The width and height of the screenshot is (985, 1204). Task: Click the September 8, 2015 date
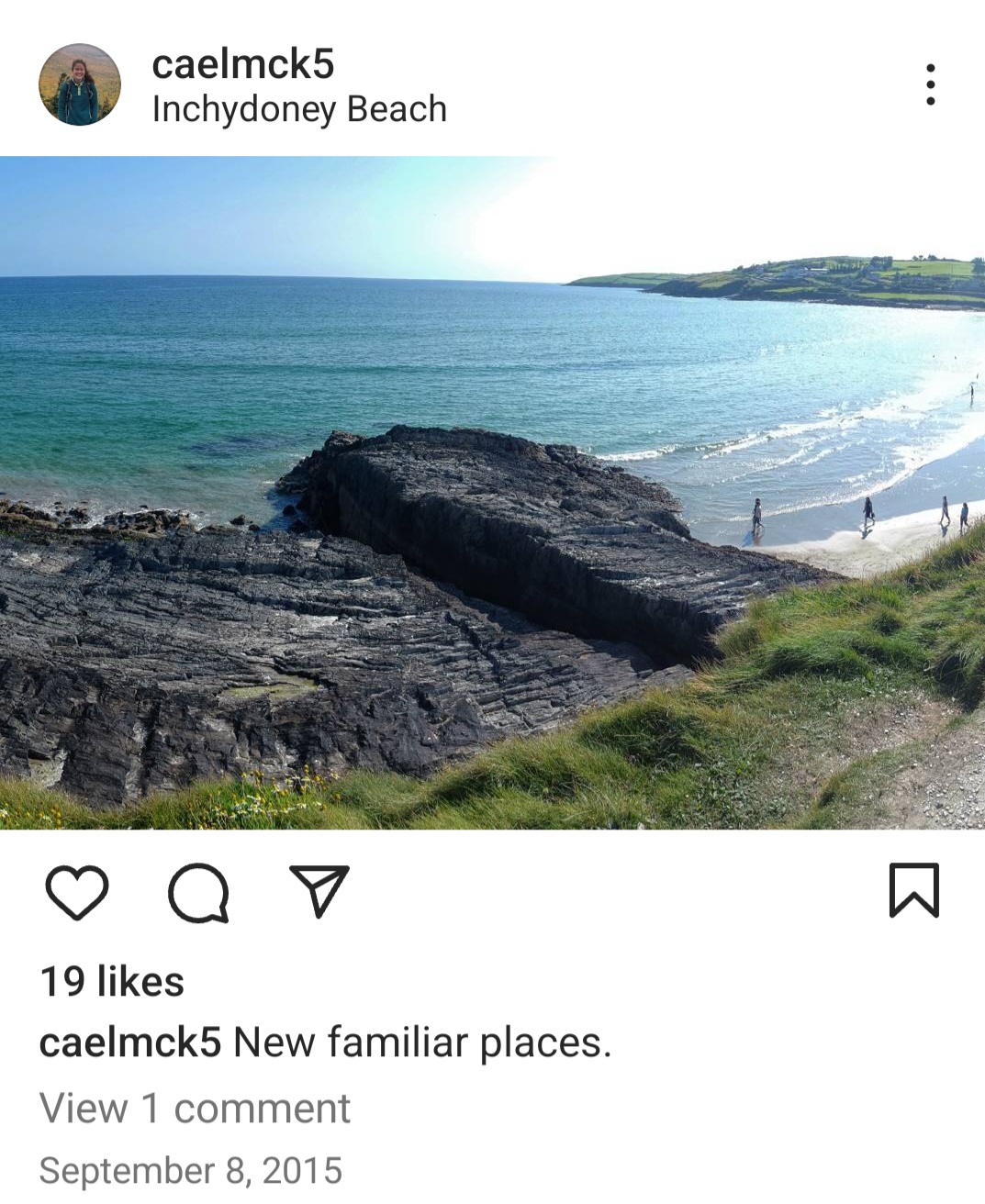point(191,1170)
